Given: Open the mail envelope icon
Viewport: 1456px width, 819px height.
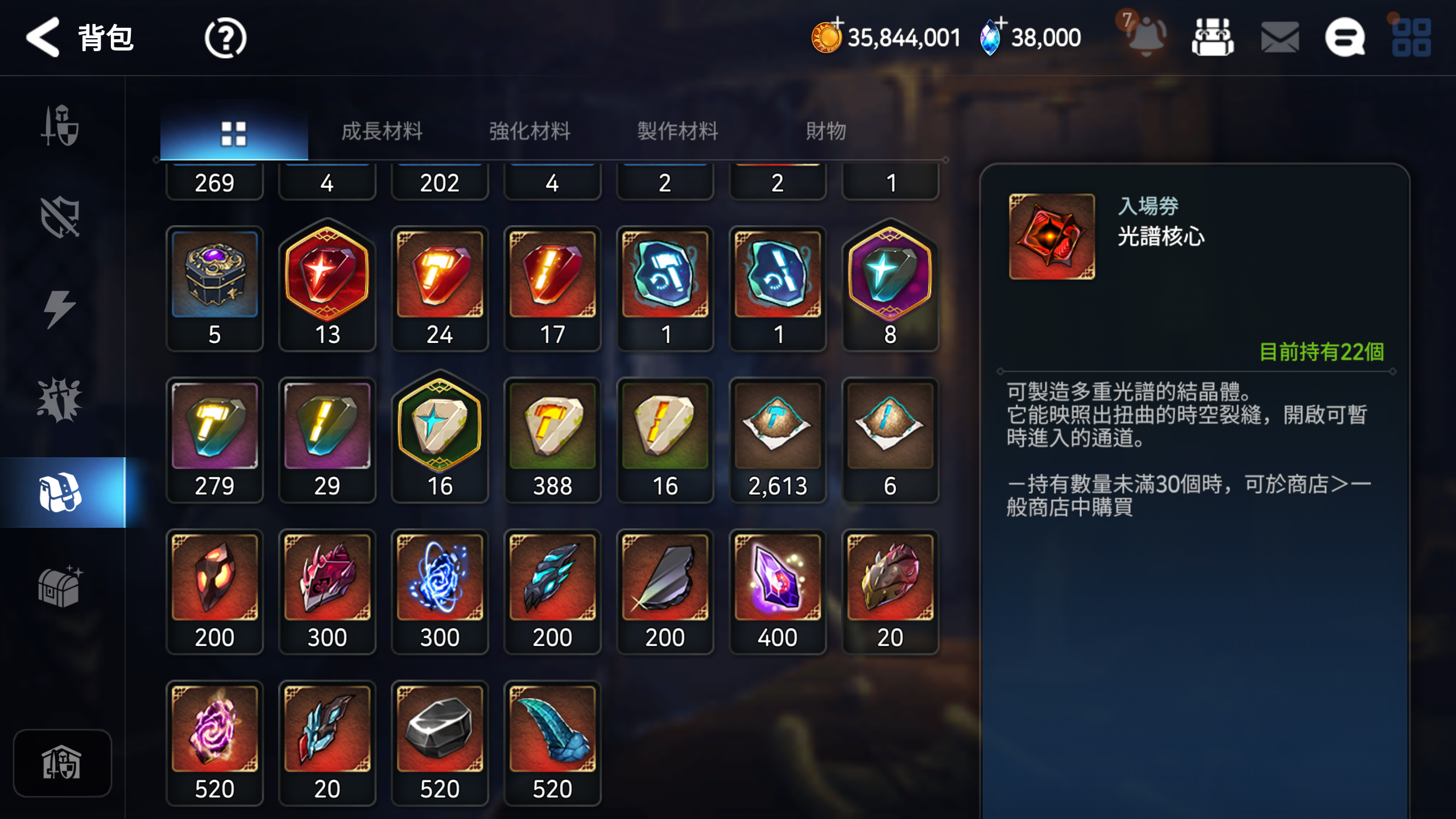Looking at the screenshot, I should pos(1279,38).
